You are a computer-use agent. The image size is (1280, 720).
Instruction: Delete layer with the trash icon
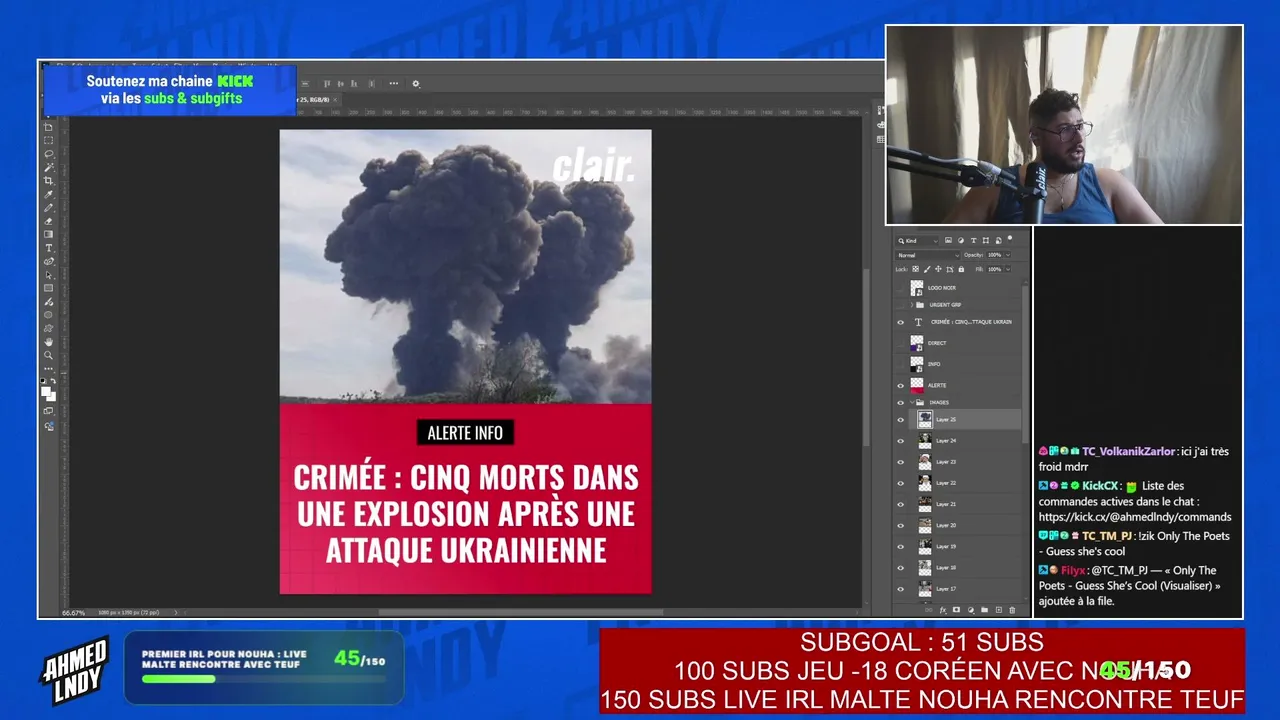point(1012,610)
